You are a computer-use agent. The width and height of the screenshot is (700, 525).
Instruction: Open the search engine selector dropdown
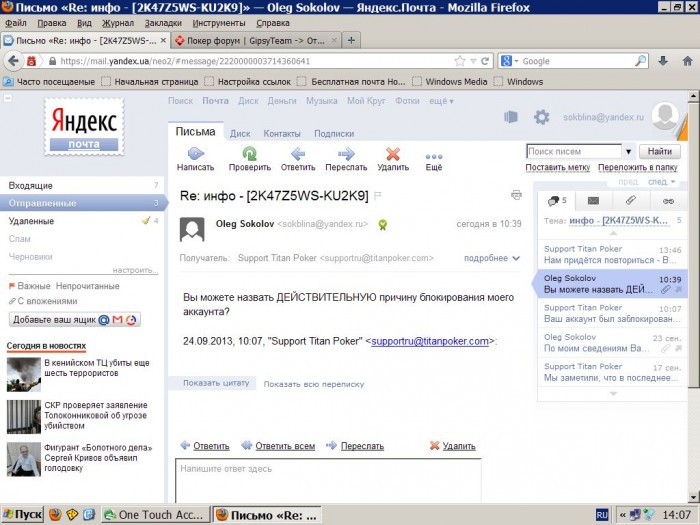[510, 61]
